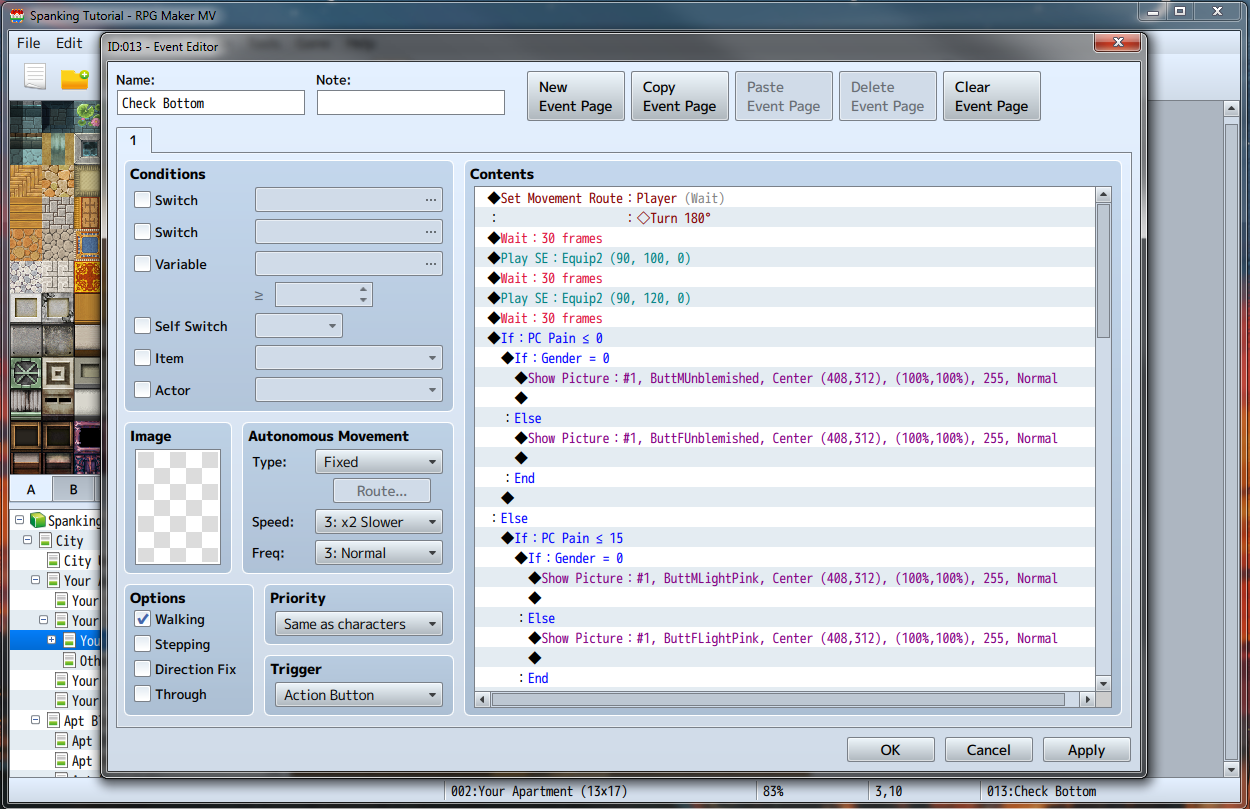The image size is (1250, 809).
Task: Select the If: PC Pain ≤ 15 line
Action: pyautogui.click(x=785, y=538)
